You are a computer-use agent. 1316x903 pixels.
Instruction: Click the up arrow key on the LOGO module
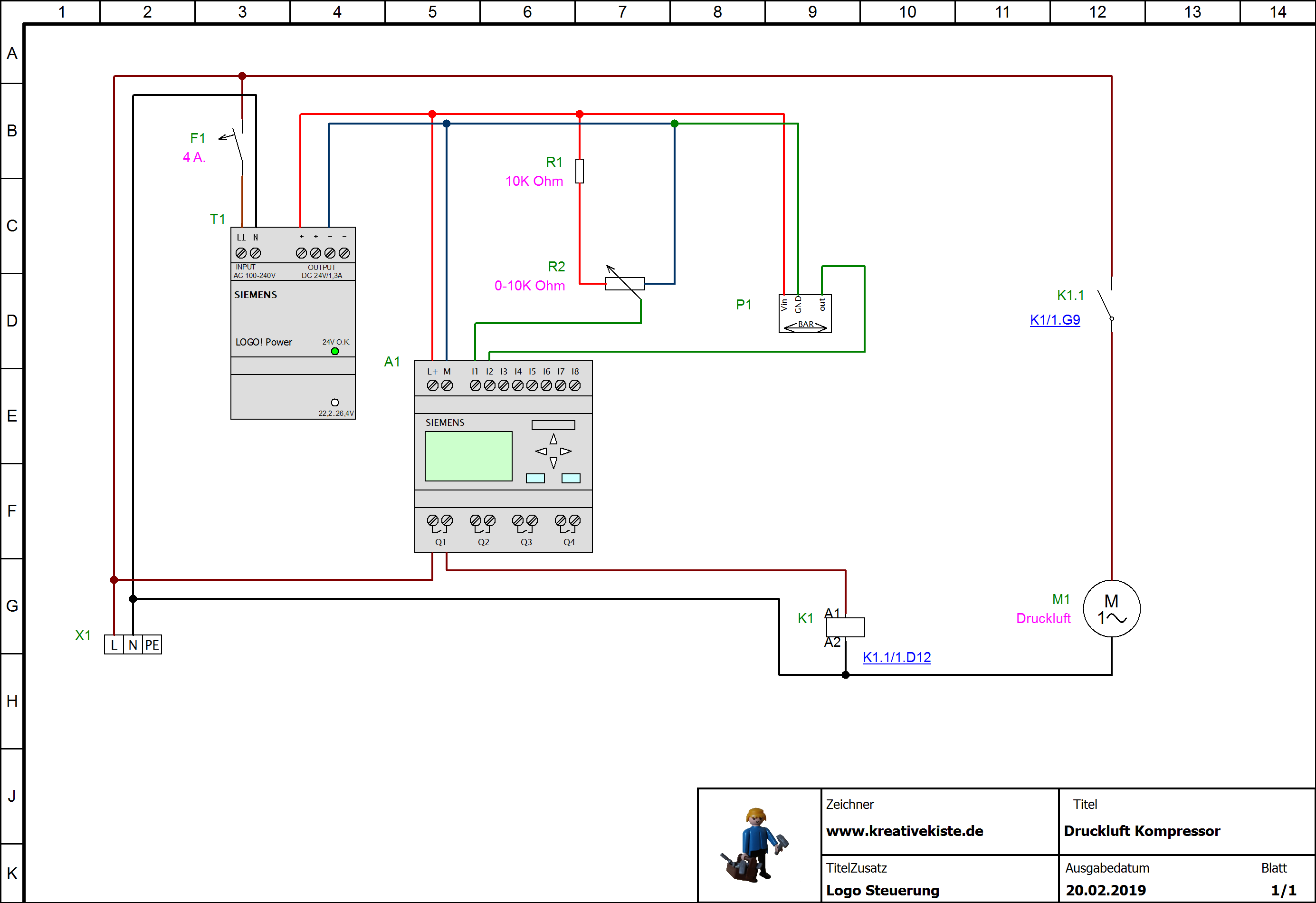tap(553, 439)
